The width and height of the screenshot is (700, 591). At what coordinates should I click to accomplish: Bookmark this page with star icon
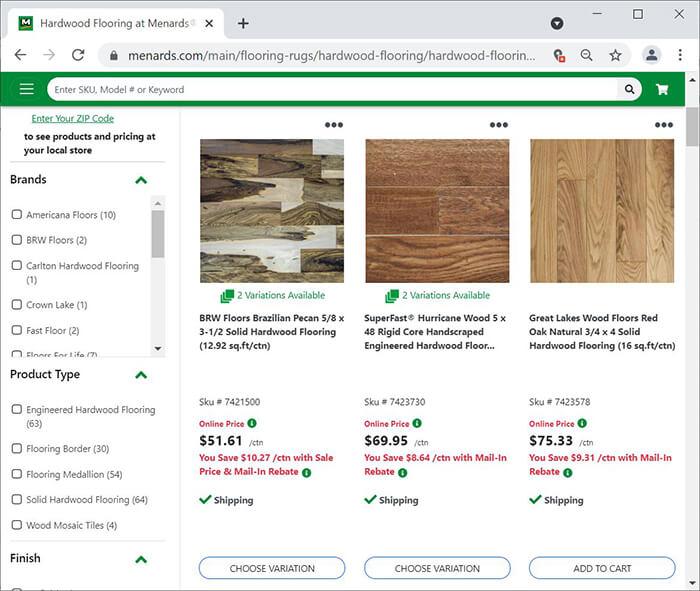(x=615, y=55)
